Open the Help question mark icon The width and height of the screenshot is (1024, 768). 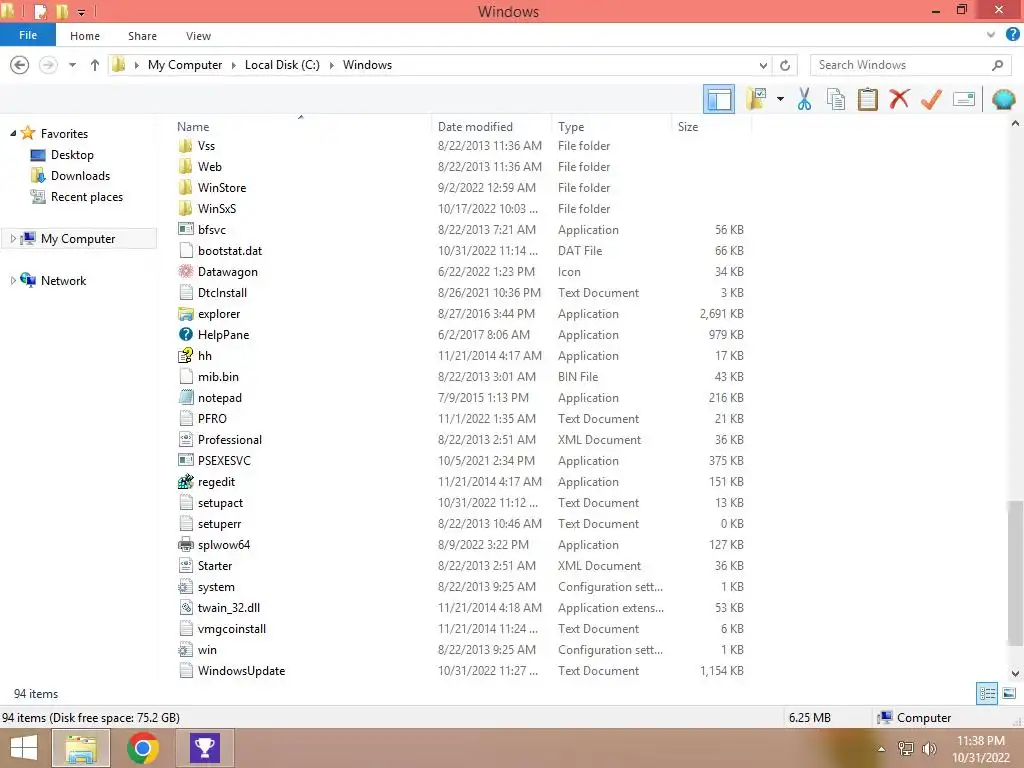[x=1013, y=35]
